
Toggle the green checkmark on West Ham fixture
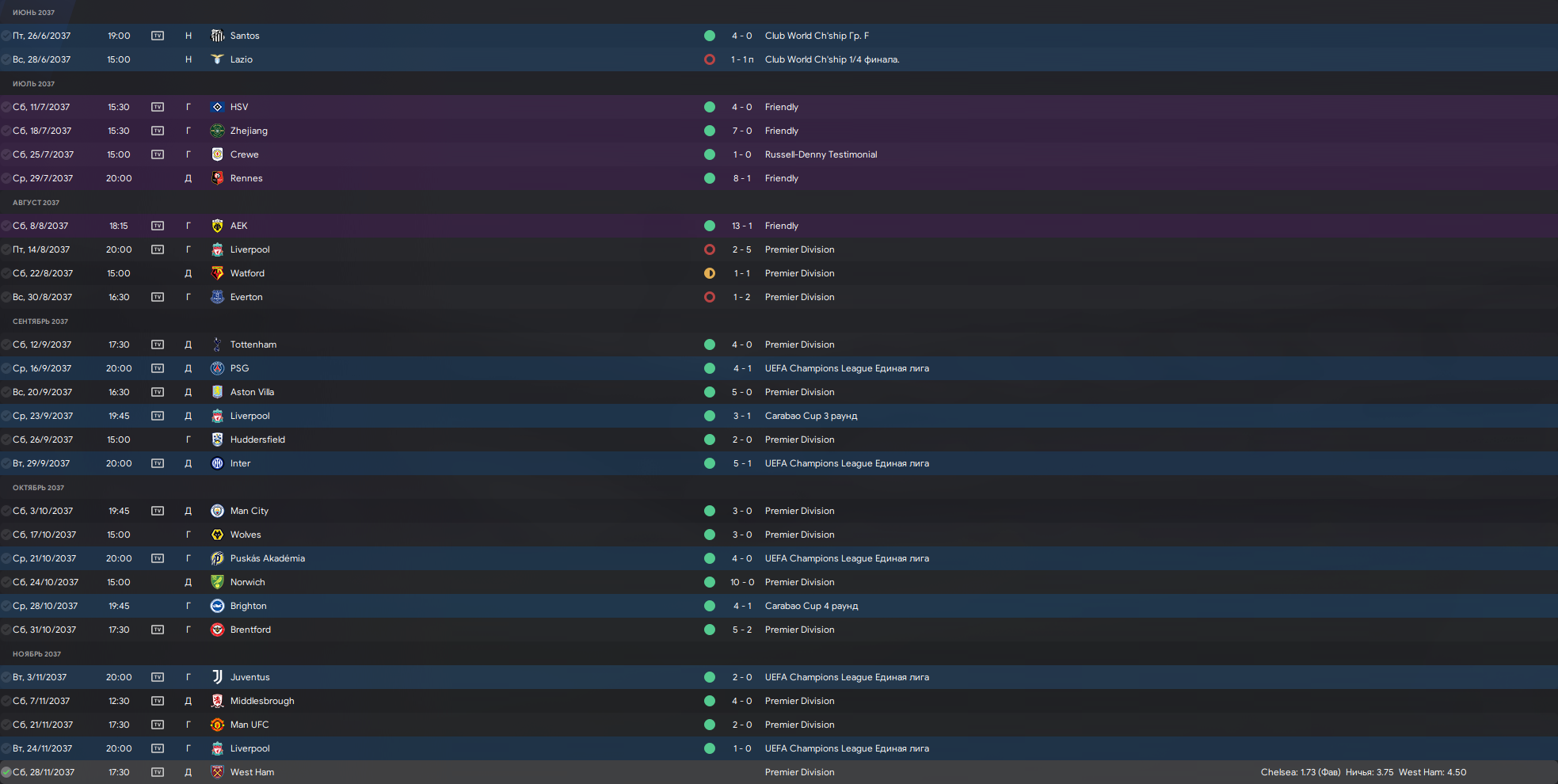6,772
